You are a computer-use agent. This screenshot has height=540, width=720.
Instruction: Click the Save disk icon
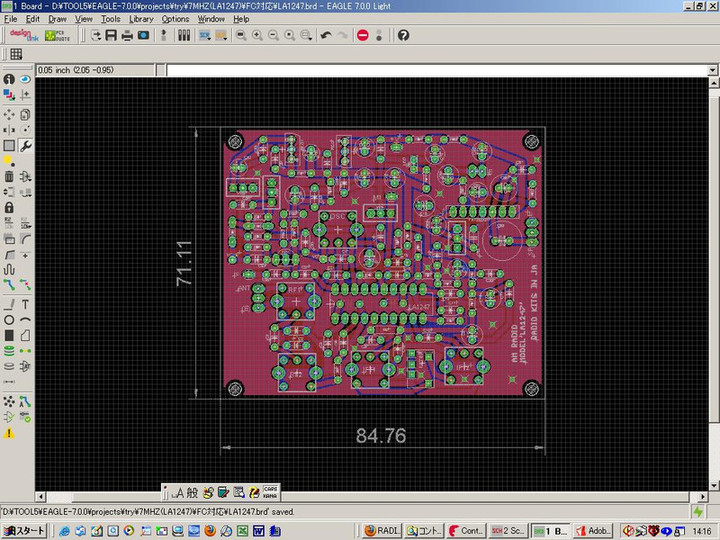111,35
